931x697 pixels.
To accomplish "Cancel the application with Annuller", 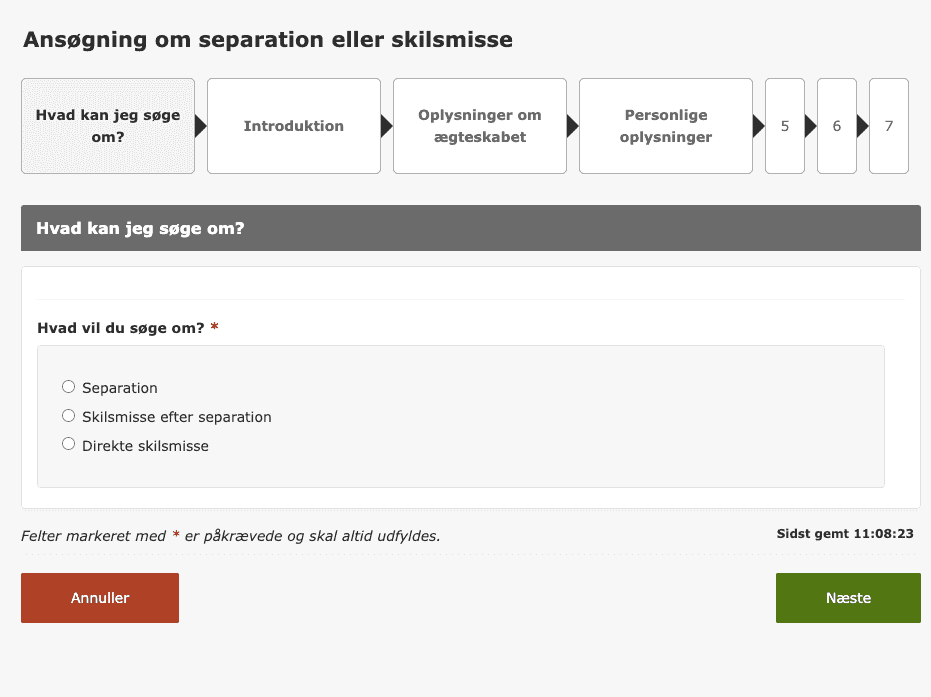I will pyautogui.click(x=99, y=597).
